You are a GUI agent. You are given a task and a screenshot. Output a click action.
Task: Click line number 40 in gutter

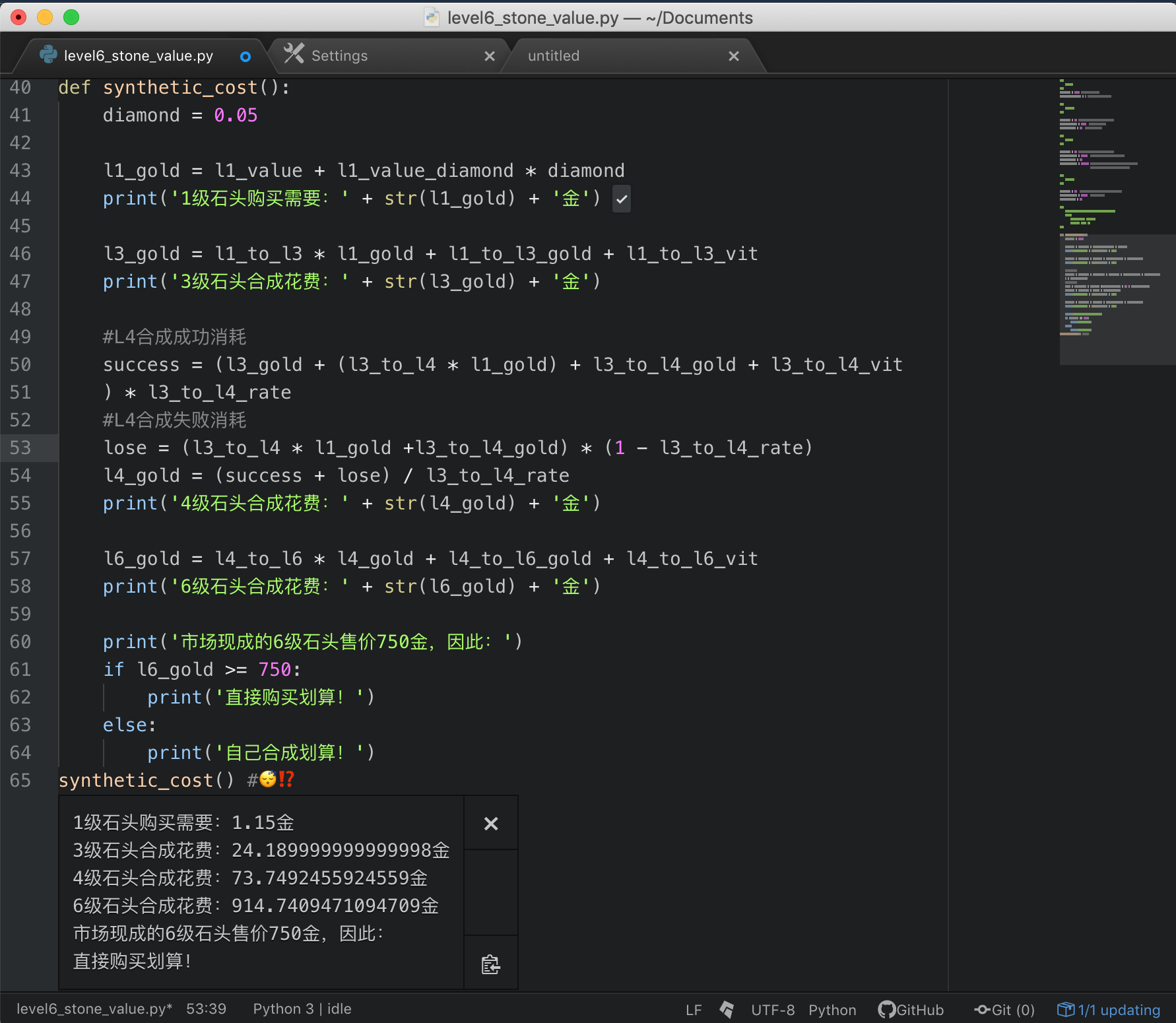(x=20, y=87)
